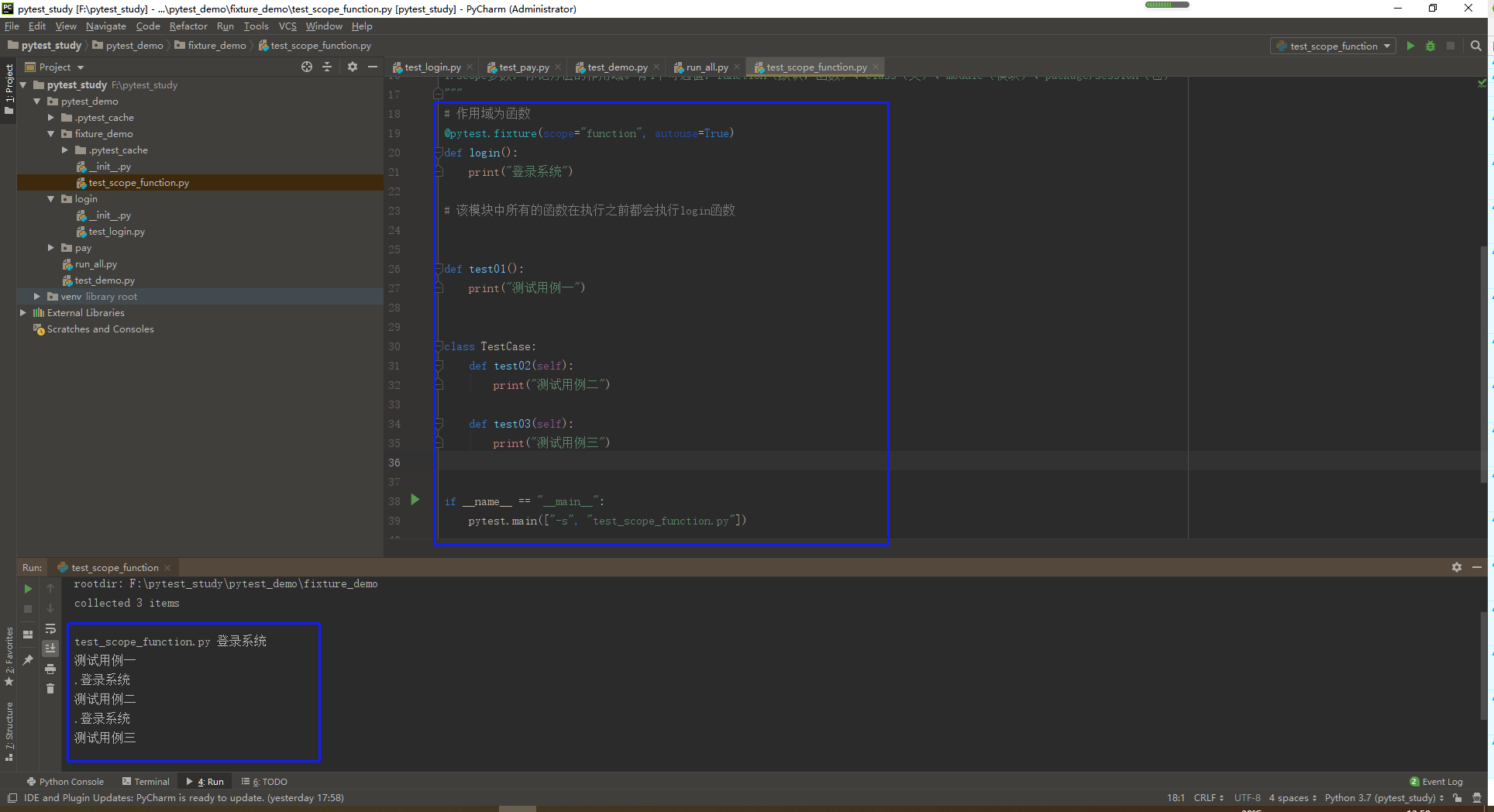Screen dimensions: 1494x812
Task: Click the tool window quick-access icon in status bar
Action: (x=12, y=798)
